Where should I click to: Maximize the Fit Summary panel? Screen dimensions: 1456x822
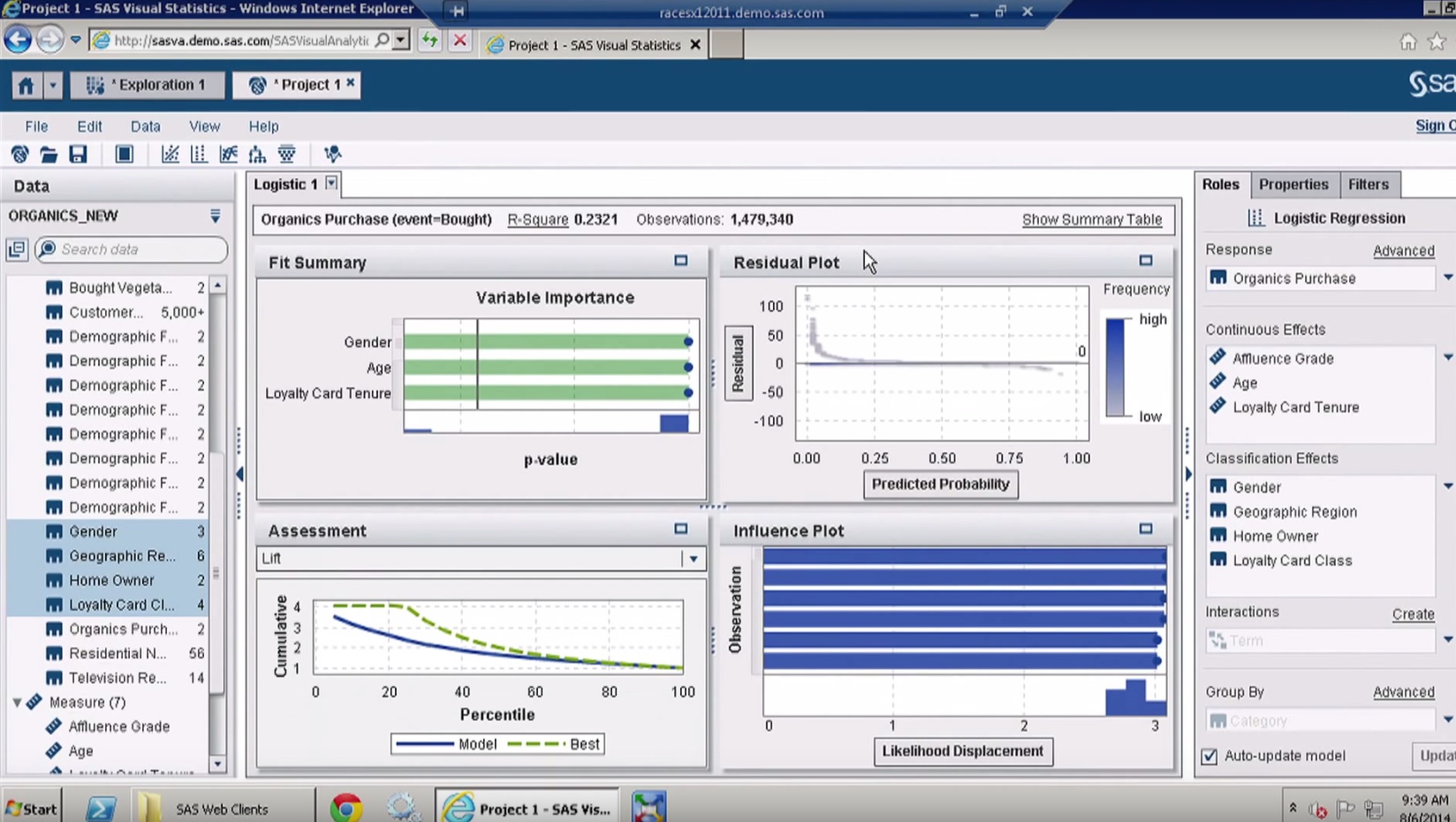[680, 261]
